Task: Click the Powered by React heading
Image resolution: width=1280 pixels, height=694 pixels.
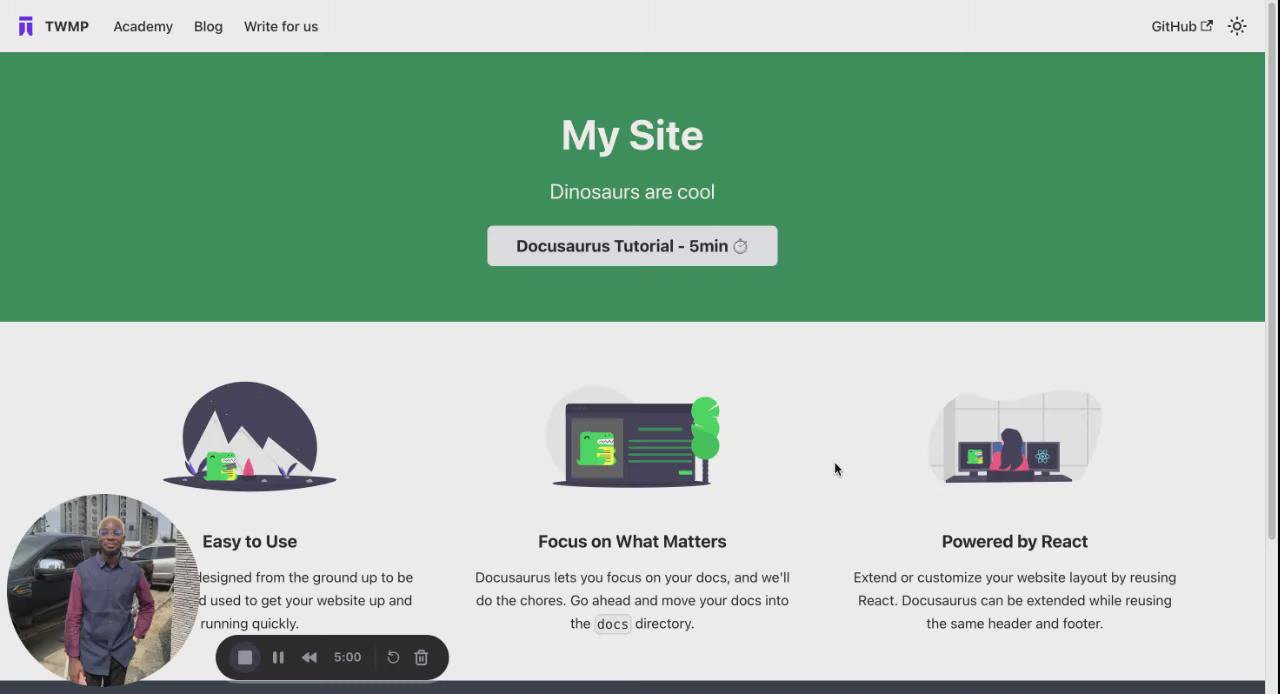Action: point(1015,541)
